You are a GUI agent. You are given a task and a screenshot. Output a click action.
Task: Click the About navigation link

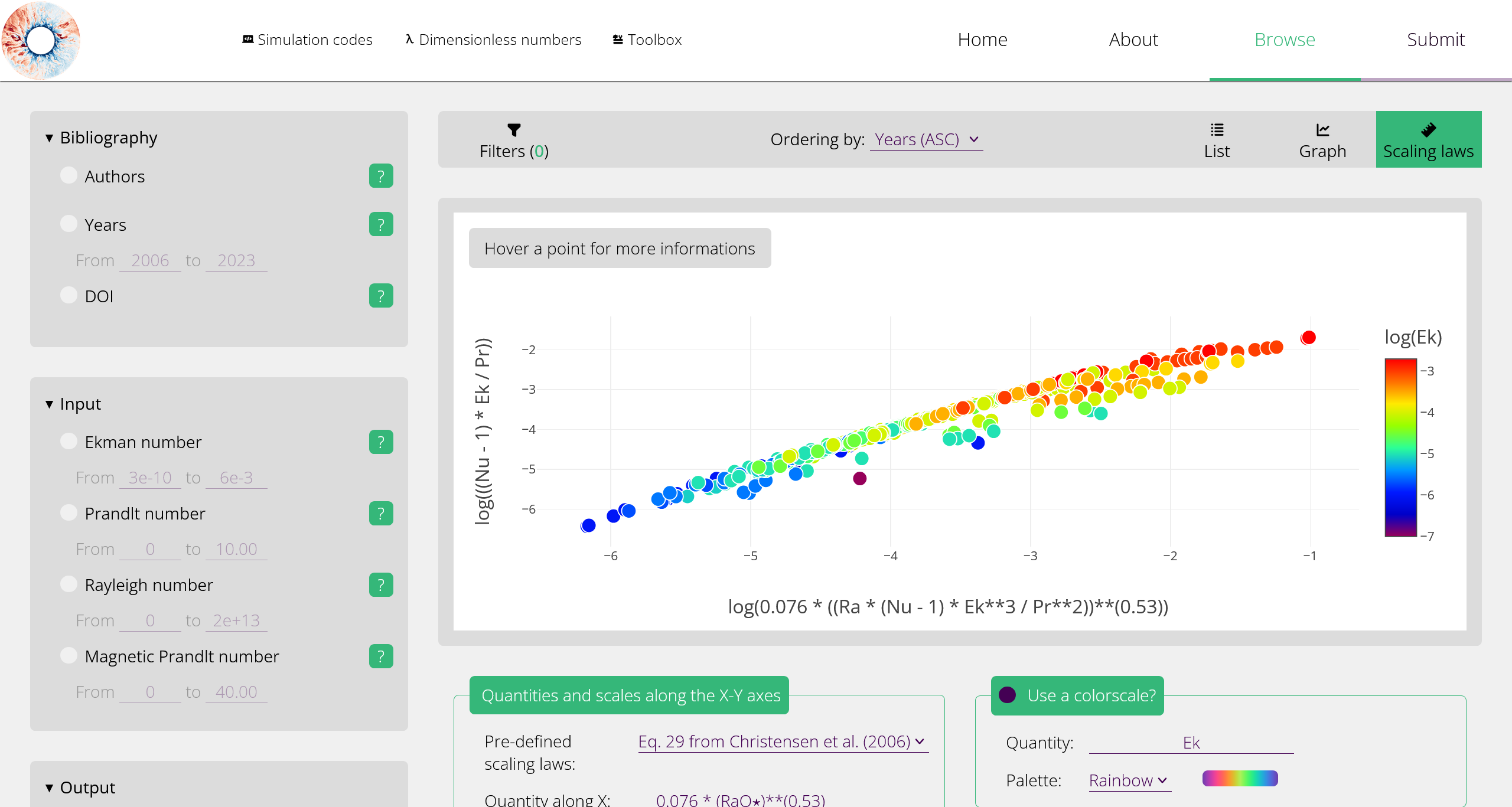point(1132,40)
